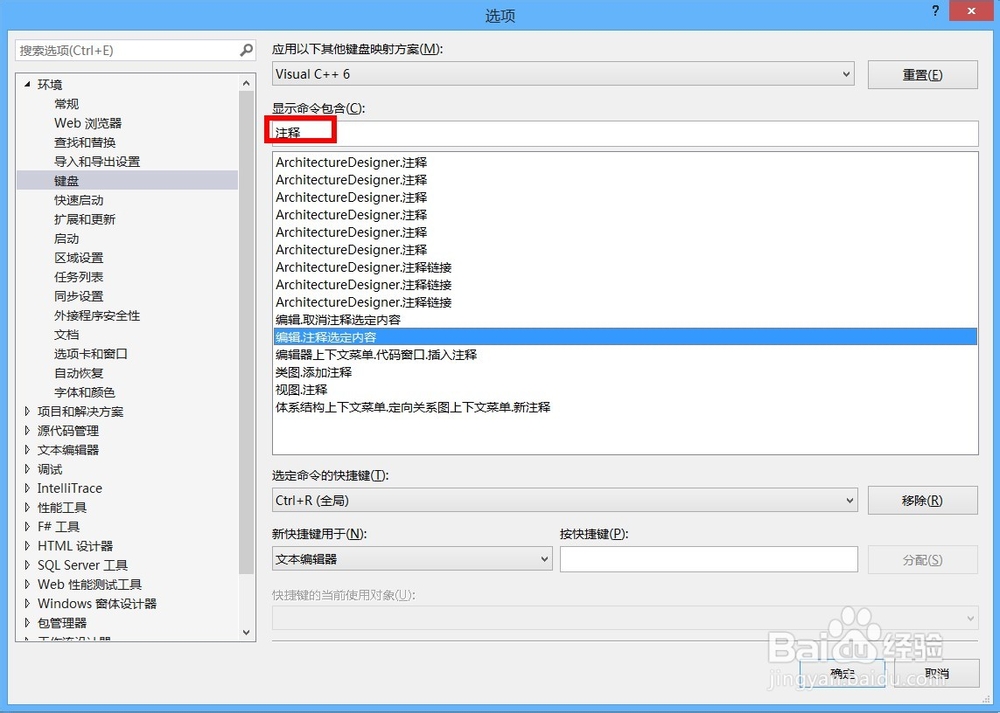Open the 文档 settings page
Image resolution: width=1000 pixels, height=713 pixels.
(66, 334)
